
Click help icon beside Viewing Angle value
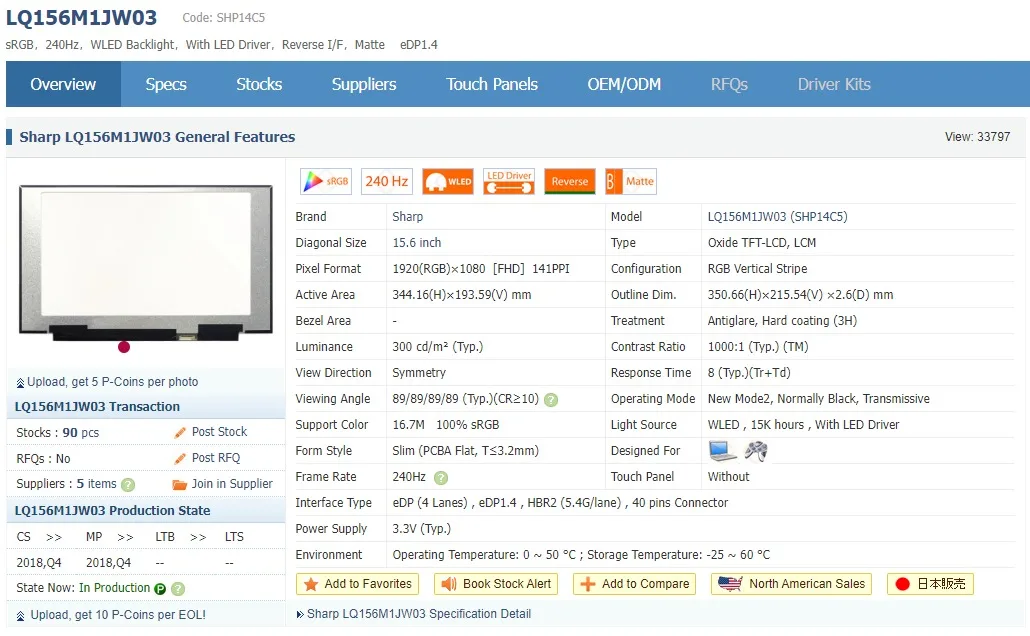point(551,399)
